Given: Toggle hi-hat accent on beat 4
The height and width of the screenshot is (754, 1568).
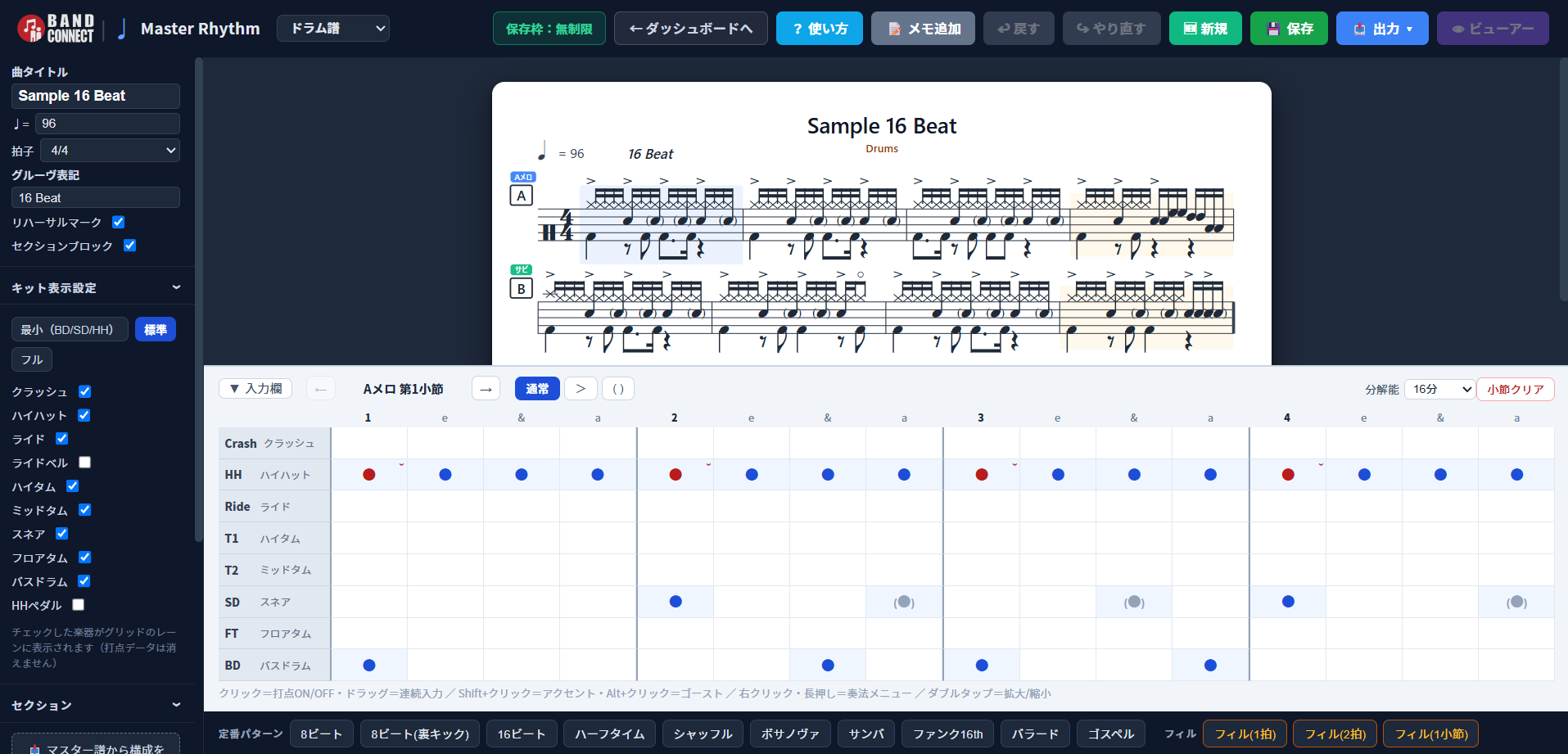Looking at the screenshot, I should pyautogui.click(x=1288, y=475).
